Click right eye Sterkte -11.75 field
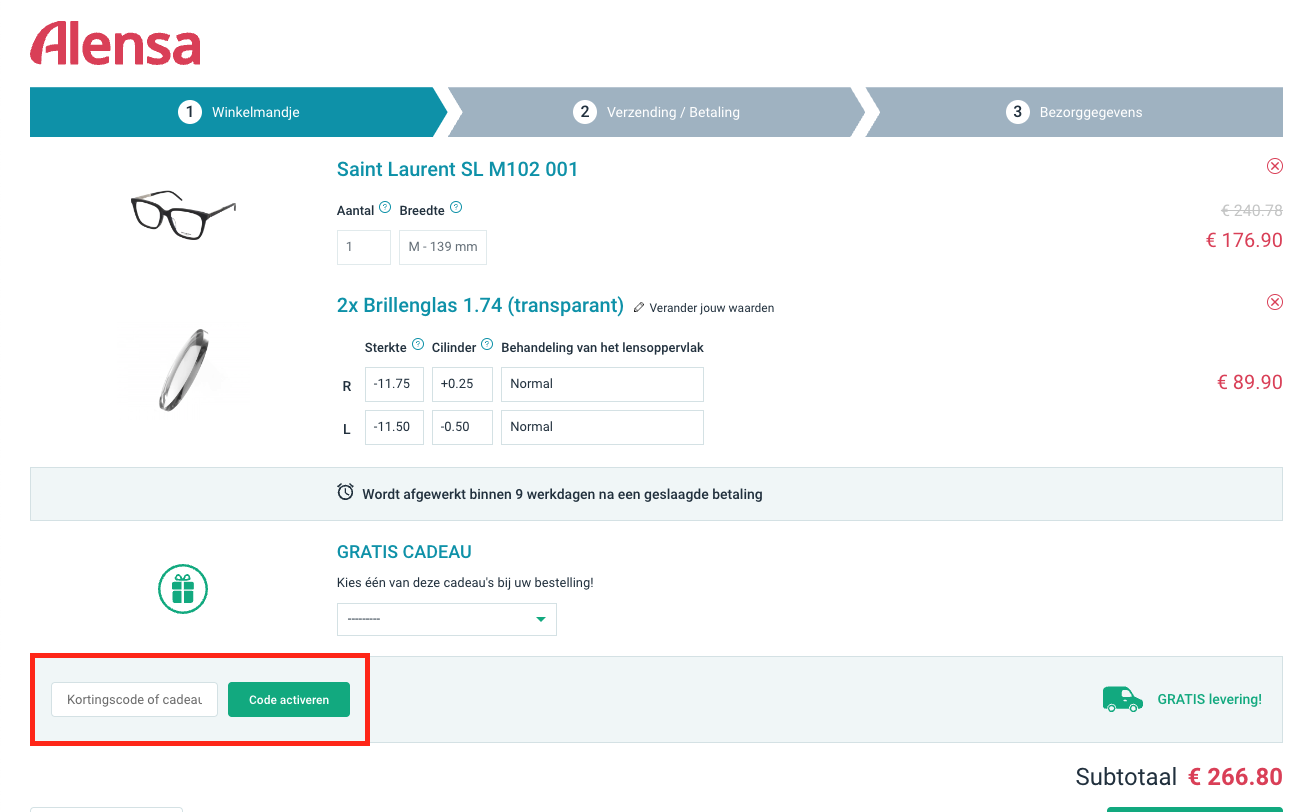 click(394, 384)
